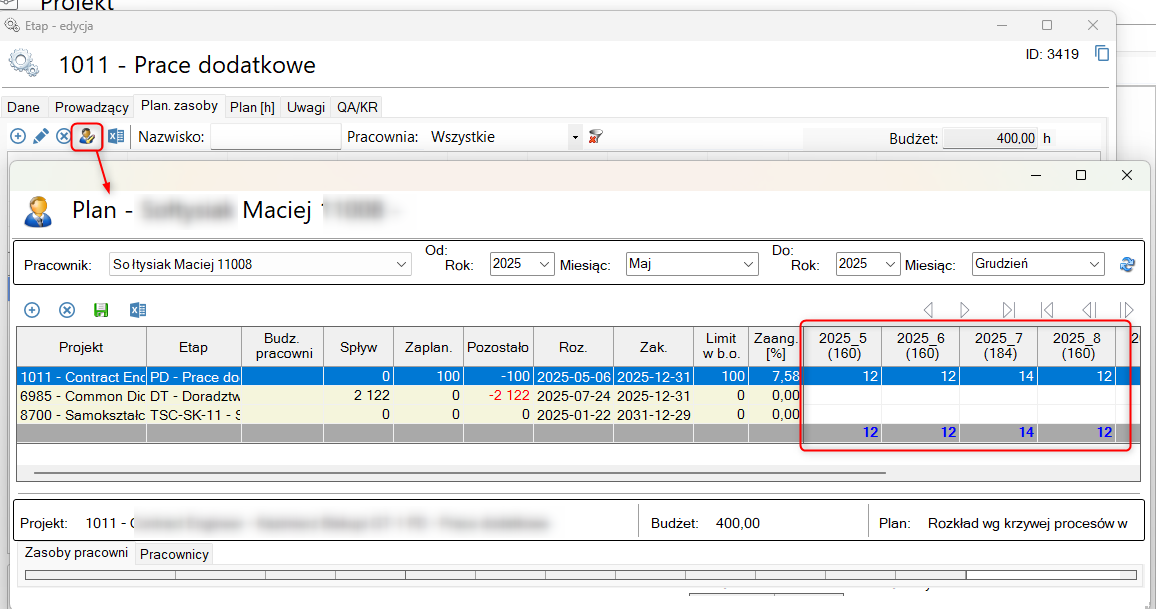Remove row icon in Plan window toolbar
The image size is (1156, 609).
click(x=66, y=310)
